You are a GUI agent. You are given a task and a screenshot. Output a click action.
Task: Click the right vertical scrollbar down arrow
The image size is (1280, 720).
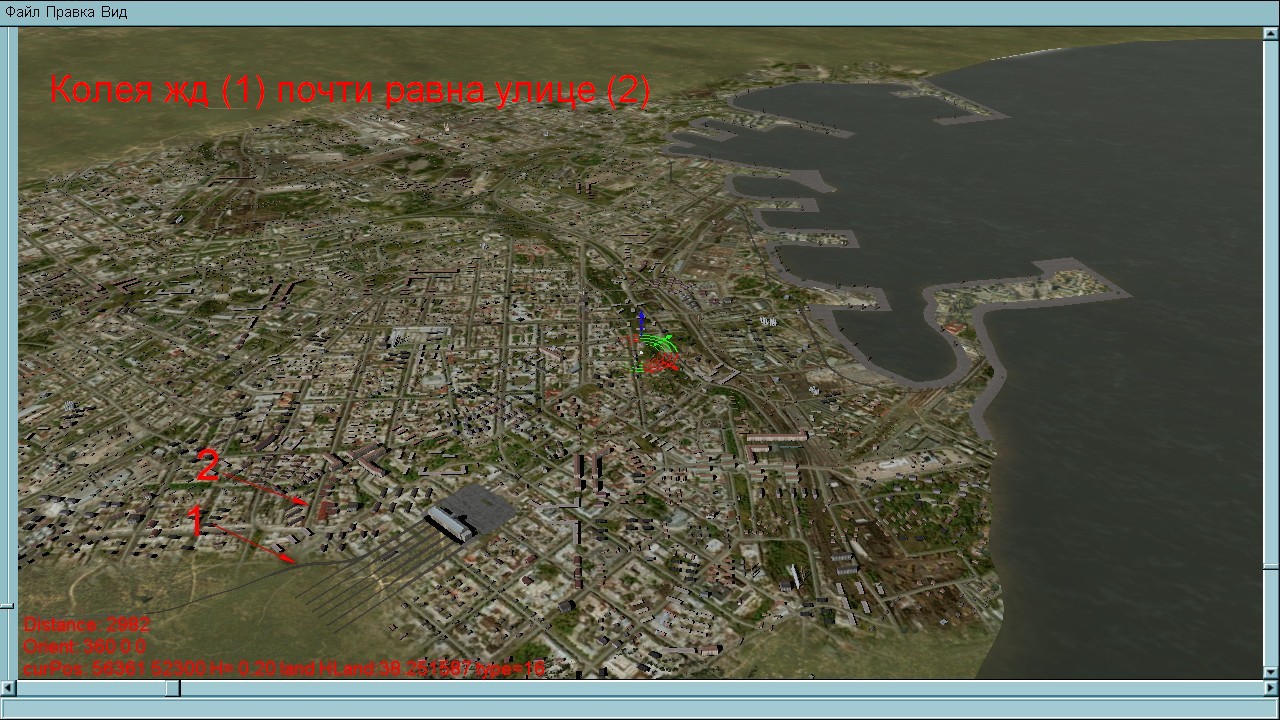[1271, 672]
